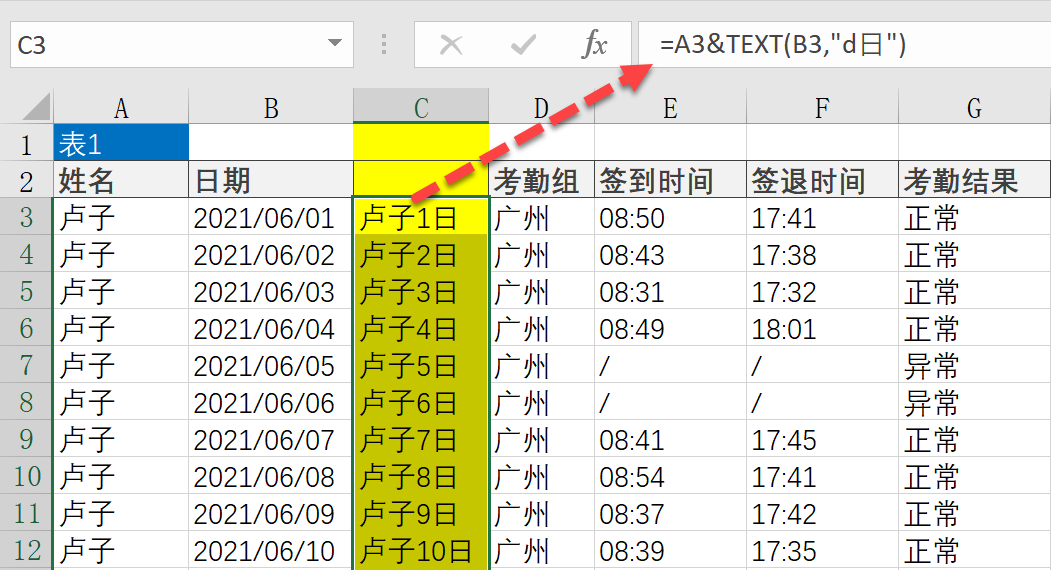Select column C header
This screenshot has height=570, width=1051.
pyautogui.click(x=421, y=107)
